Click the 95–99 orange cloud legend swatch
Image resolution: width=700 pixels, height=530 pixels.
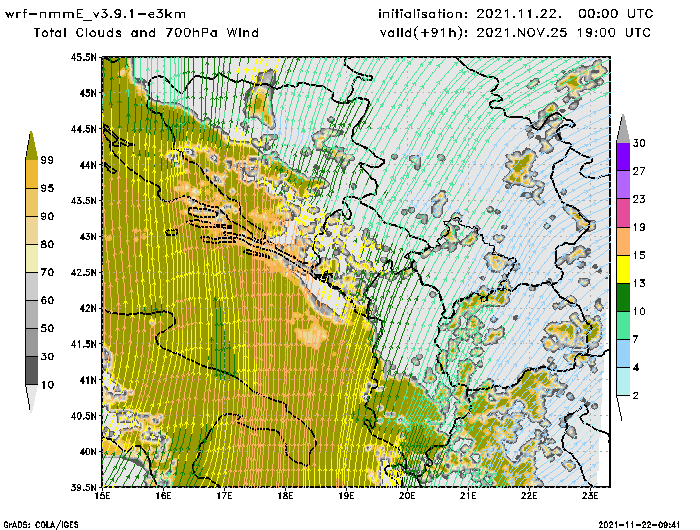[x=32, y=174]
